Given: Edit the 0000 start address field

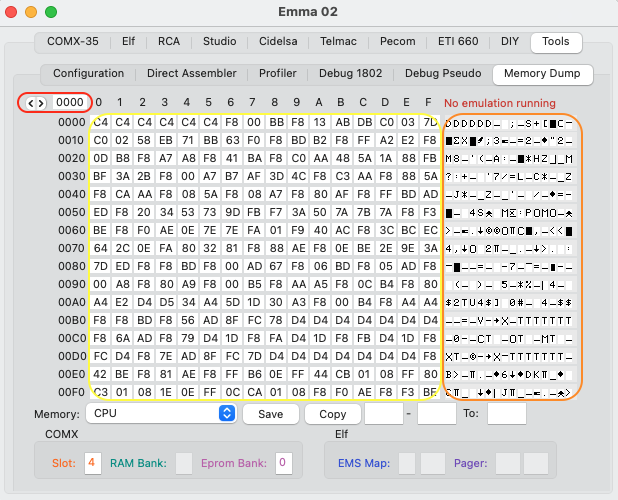Looking at the screenshot, I should point(70,102).
